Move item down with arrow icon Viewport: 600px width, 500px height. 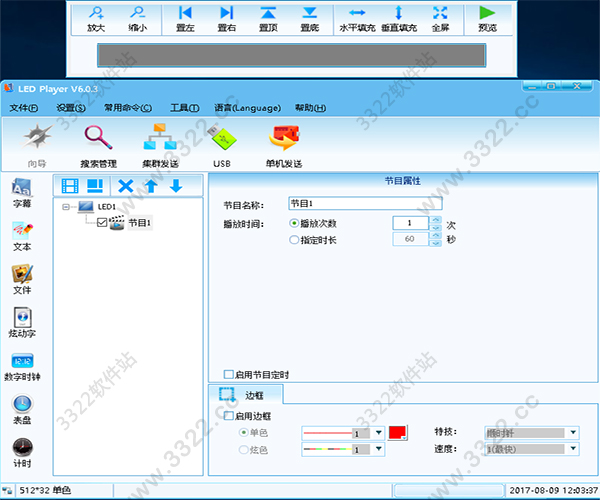(x=176, y=186)
